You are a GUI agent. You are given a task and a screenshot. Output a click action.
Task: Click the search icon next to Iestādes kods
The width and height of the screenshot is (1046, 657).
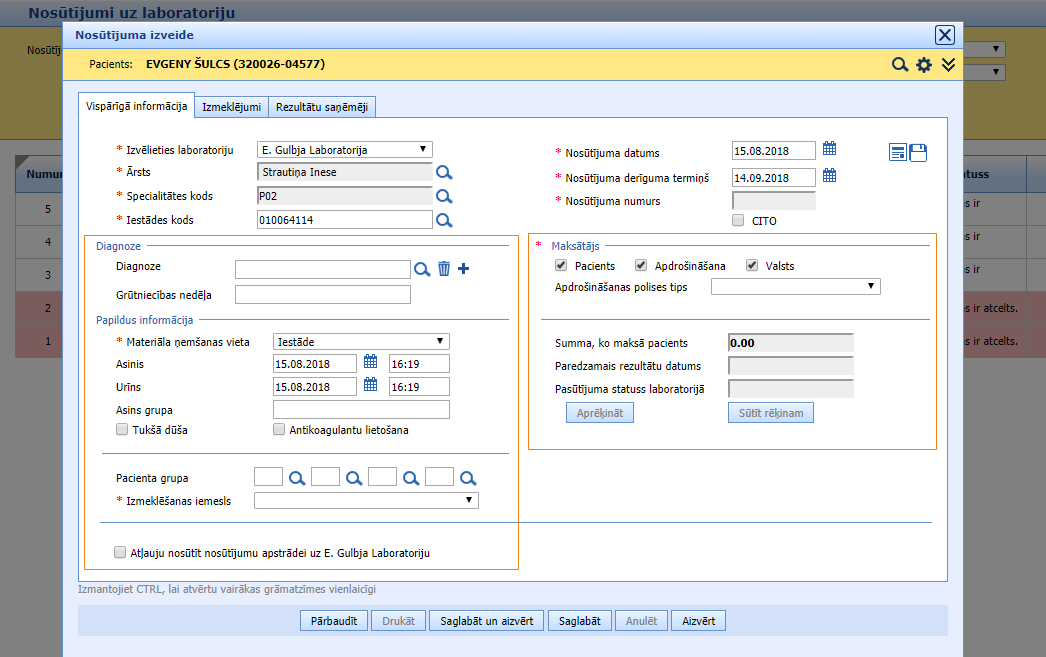coord(444,219)
